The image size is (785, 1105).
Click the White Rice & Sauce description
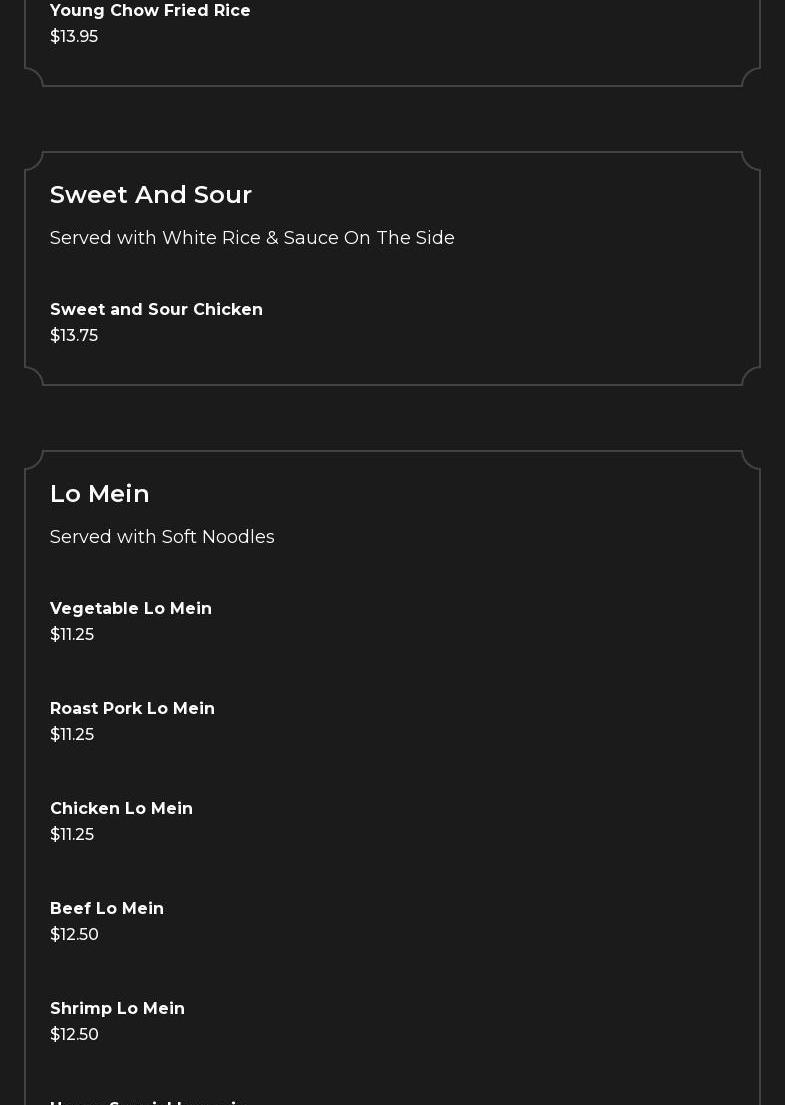[252, 238]
